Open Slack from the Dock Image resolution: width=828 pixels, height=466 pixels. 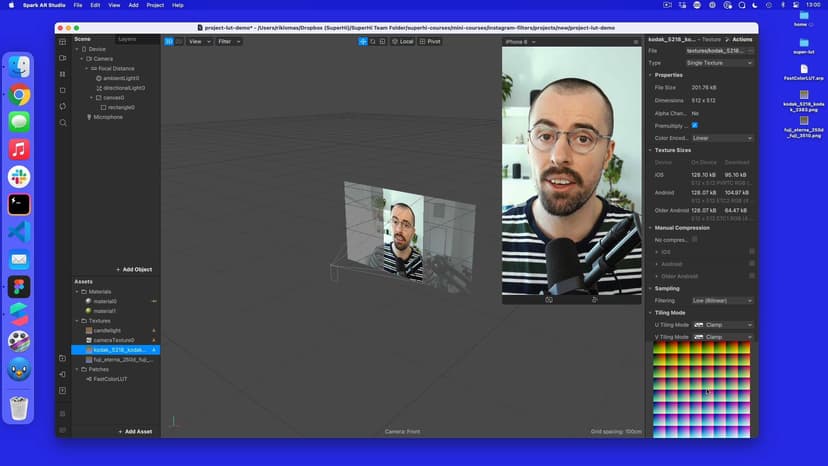(x=19, y=177)
